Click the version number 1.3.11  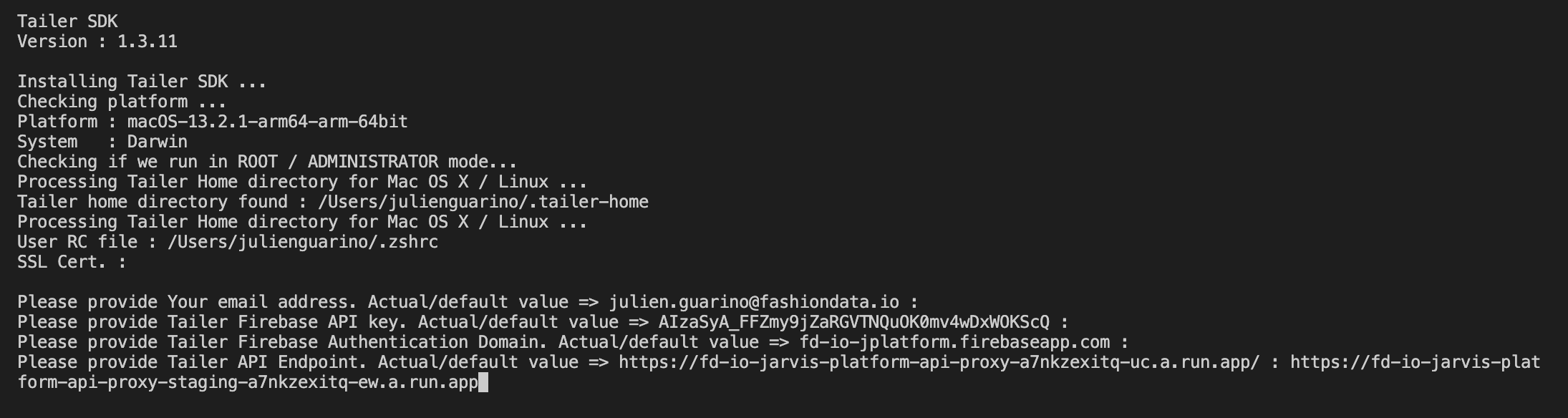(147, 42)
